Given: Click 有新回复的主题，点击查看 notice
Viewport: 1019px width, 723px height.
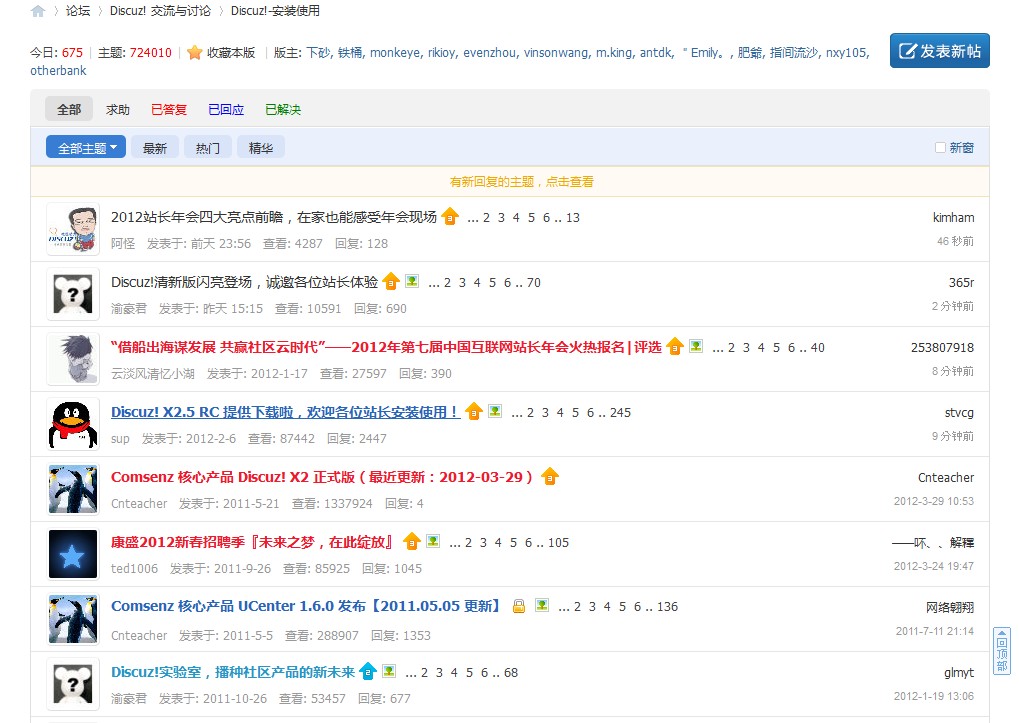Looking at the screenshot, I should click(521, 182).
